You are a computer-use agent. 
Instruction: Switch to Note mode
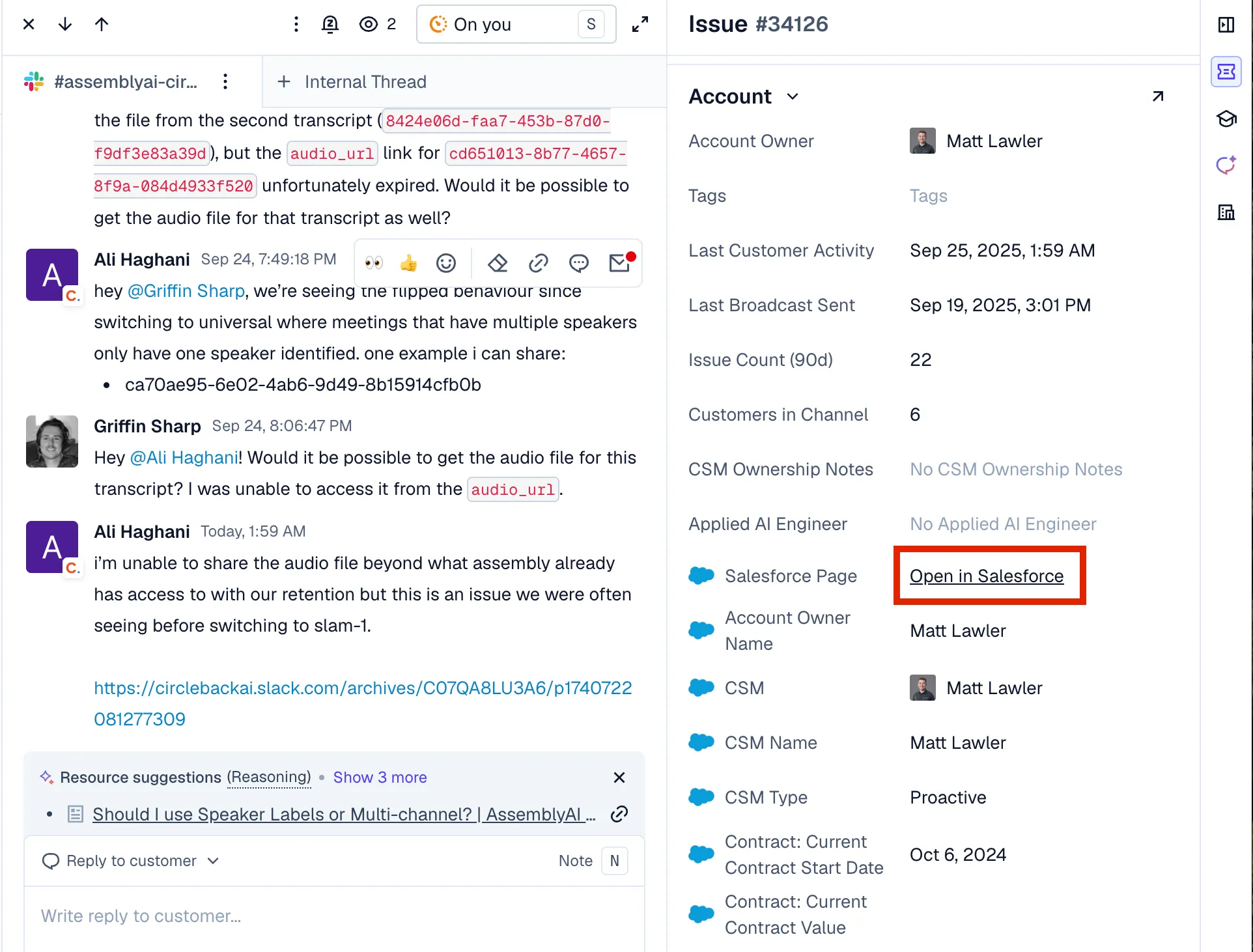point(576,861)
